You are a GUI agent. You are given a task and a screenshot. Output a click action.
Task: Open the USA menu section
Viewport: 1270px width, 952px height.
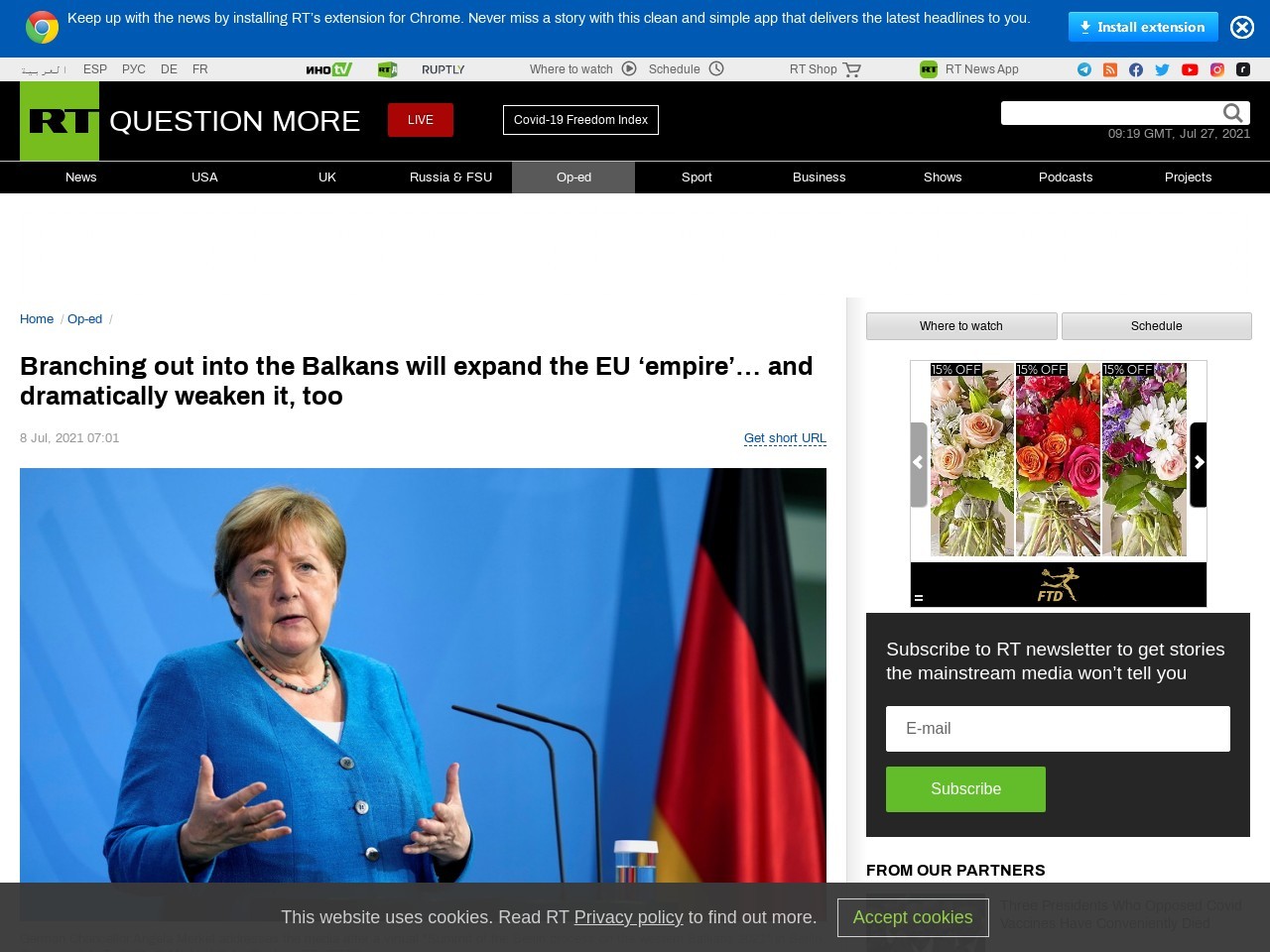point(204,178)
